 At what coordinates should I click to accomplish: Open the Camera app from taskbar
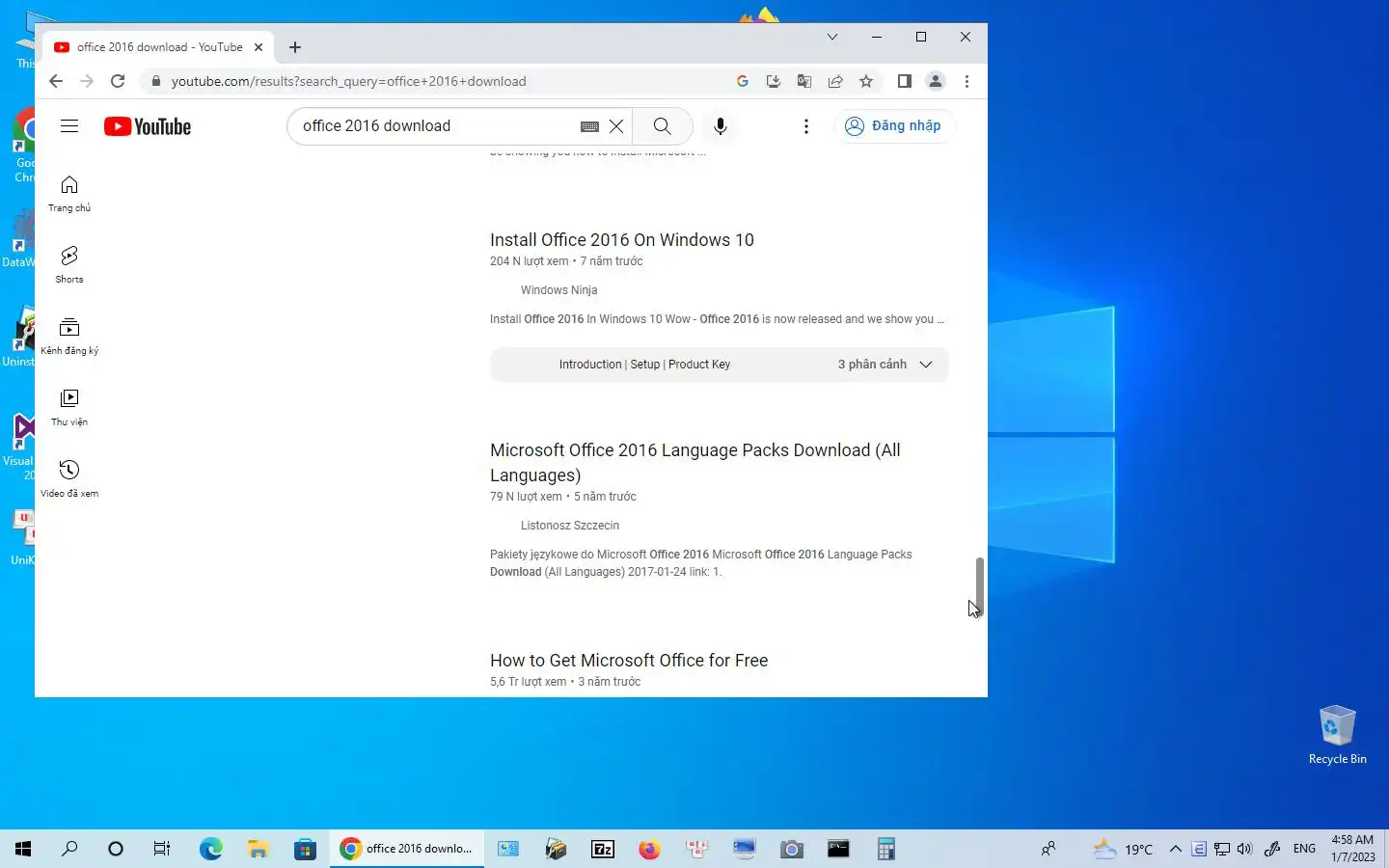792,849
